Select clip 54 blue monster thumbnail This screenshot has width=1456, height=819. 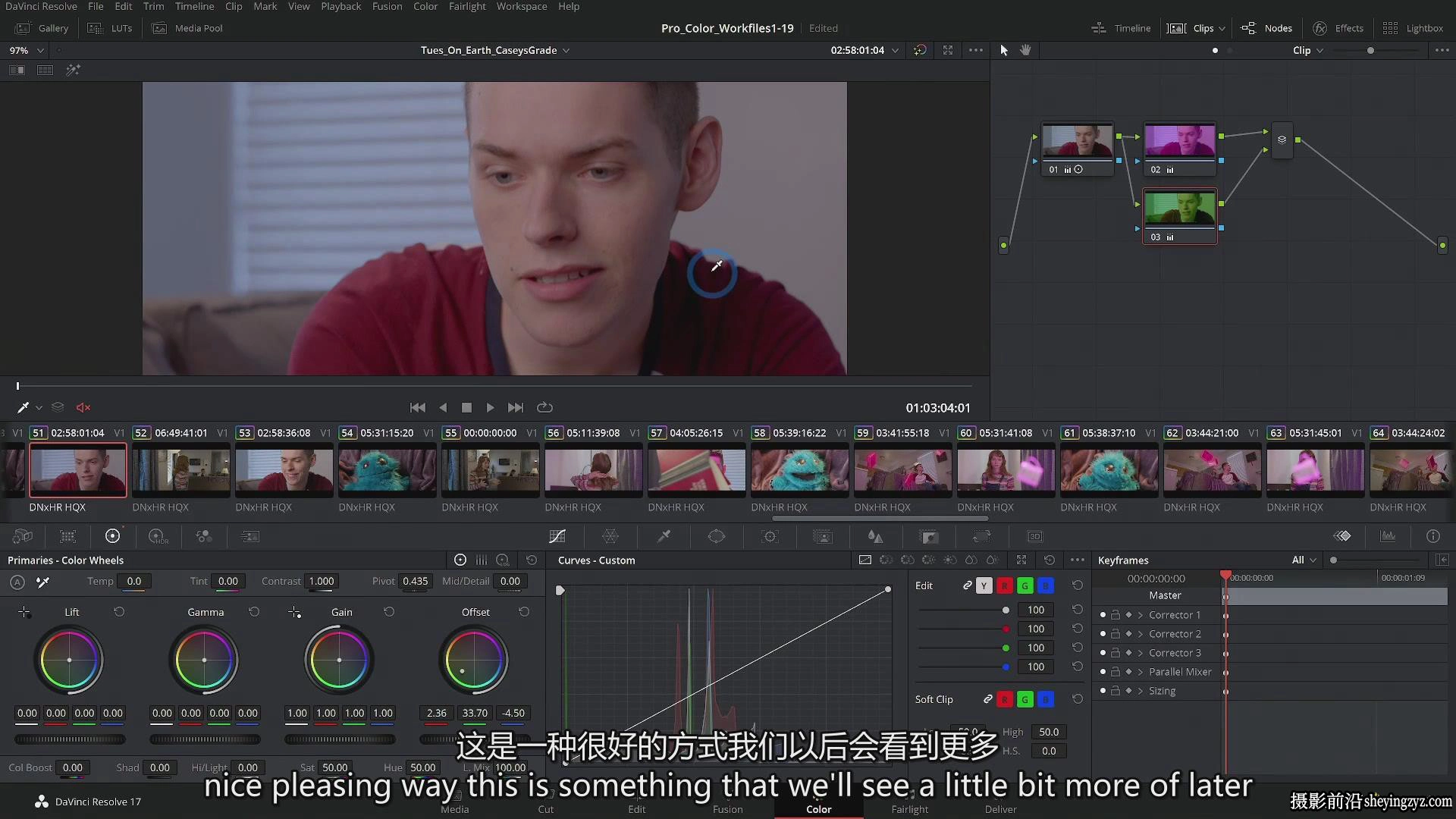pyautogui.click(x=387, y=469)
